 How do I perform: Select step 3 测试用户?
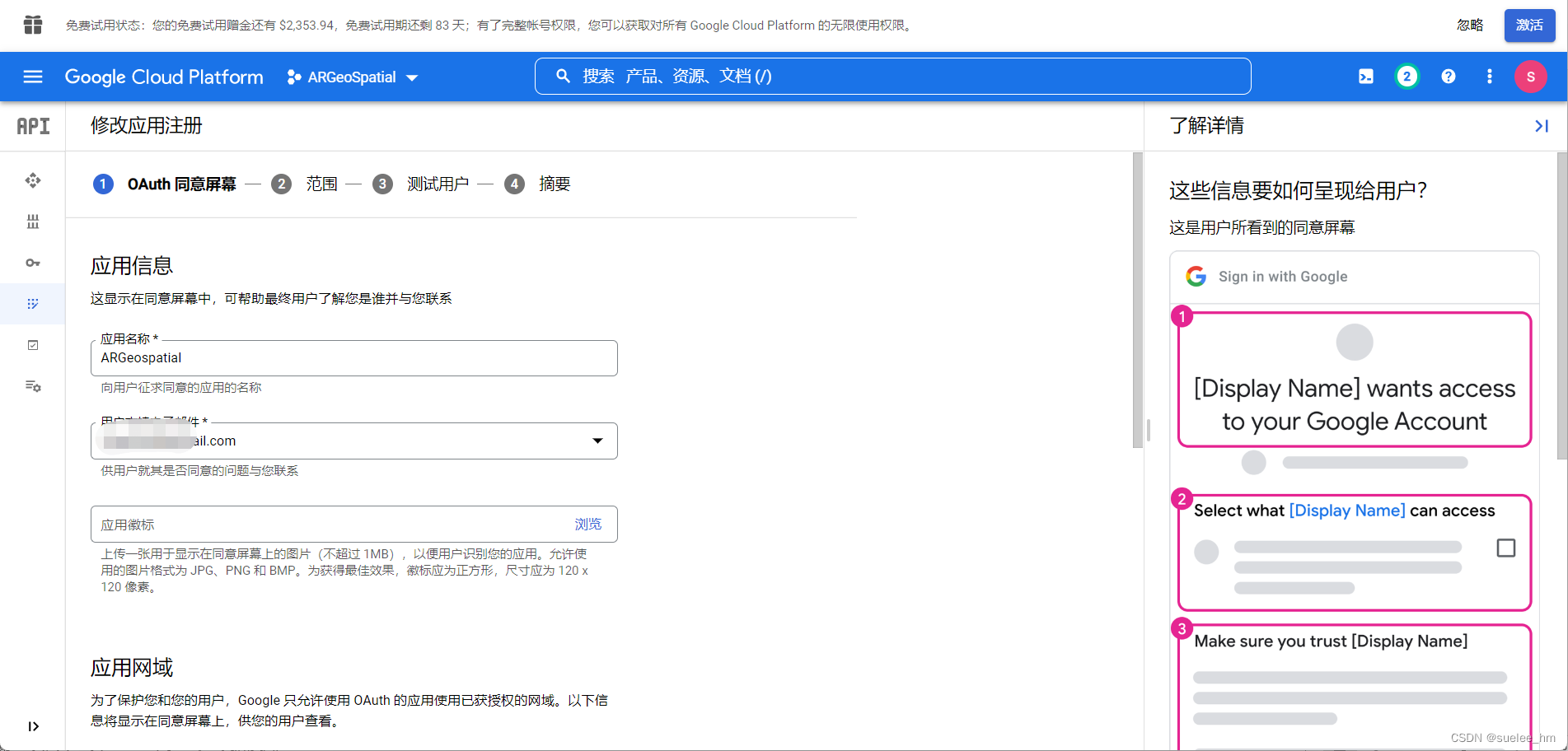[x=421, y=184]
